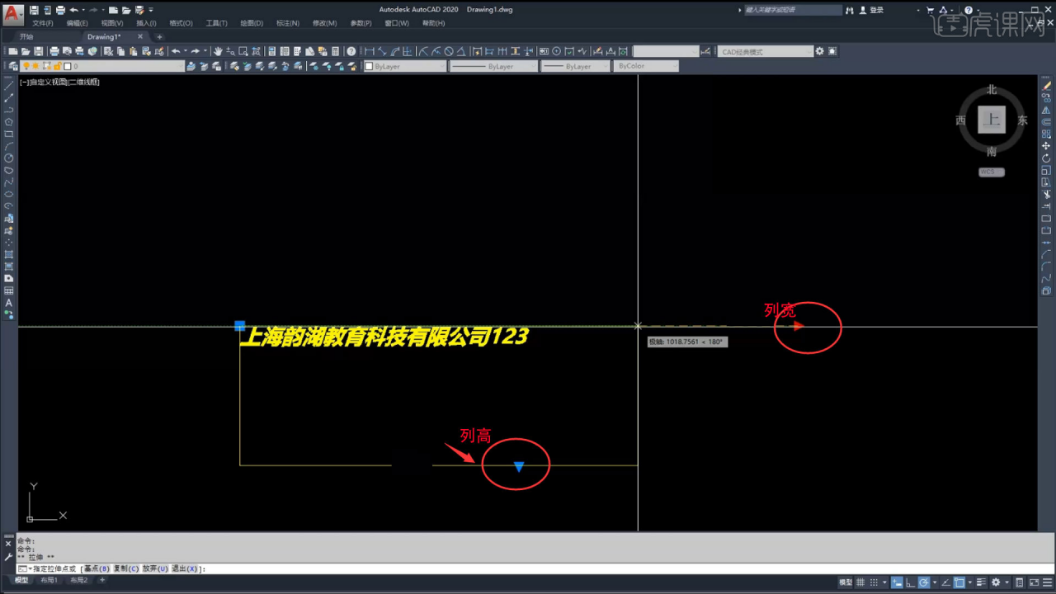Toggle object snap tracking in status bar
Screen dimensions: 1056x594
point(946,583)
